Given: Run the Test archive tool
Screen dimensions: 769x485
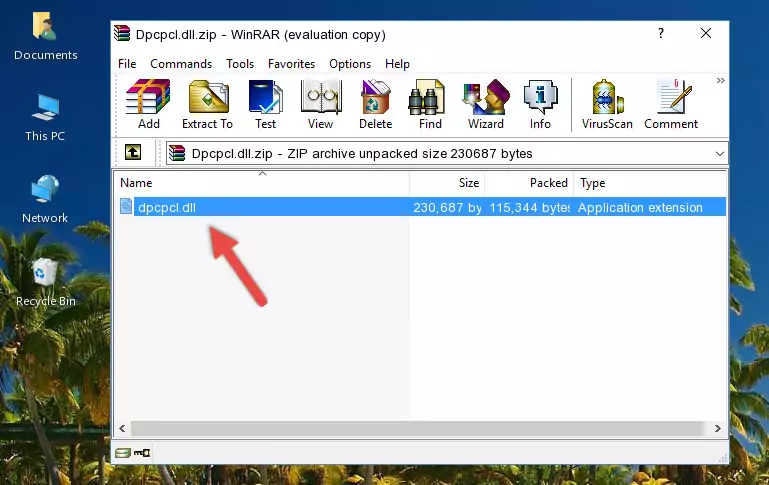Looking at the screenshot, I should coord(265,104).
